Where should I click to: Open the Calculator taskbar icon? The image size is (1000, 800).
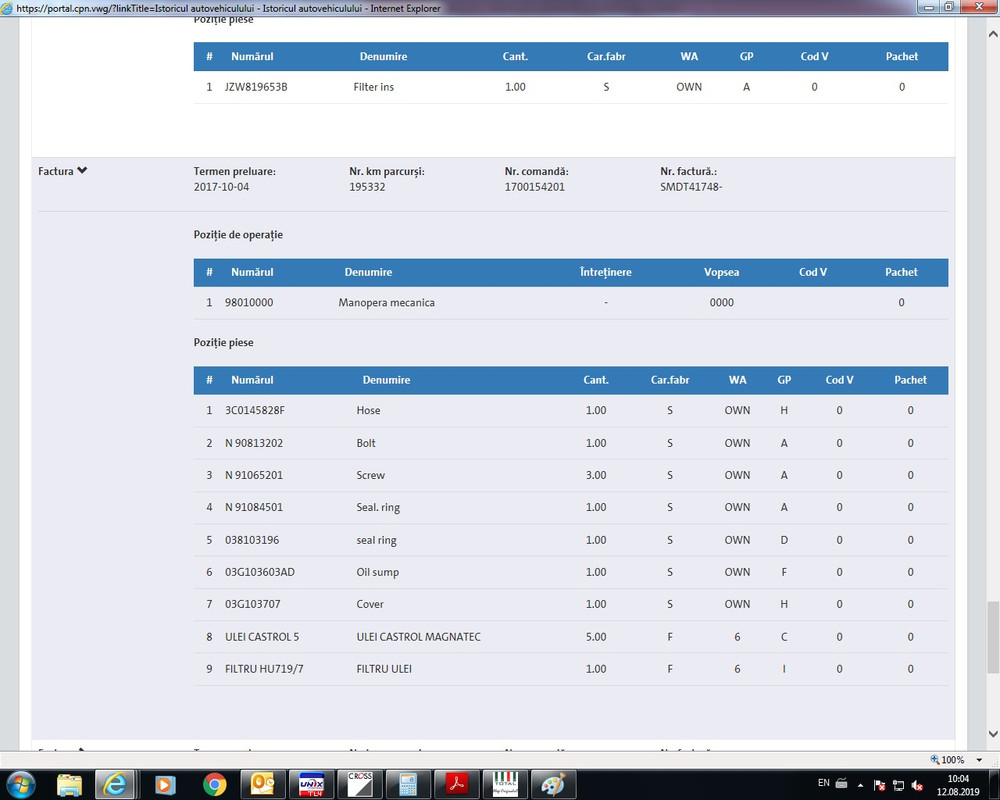[408, 785]
